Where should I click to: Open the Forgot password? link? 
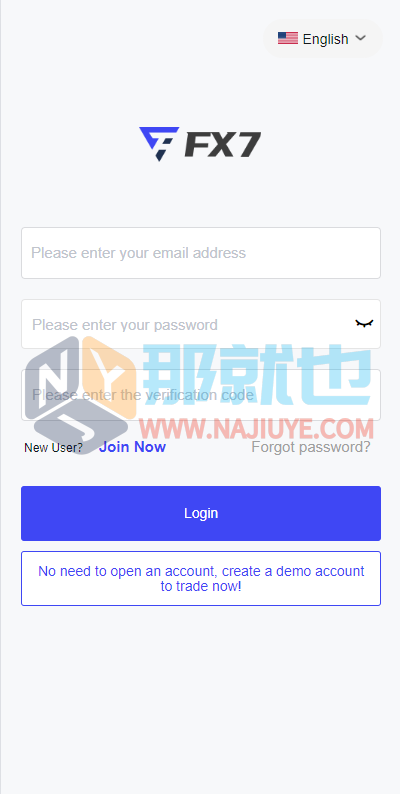click(x=311, y=447)
